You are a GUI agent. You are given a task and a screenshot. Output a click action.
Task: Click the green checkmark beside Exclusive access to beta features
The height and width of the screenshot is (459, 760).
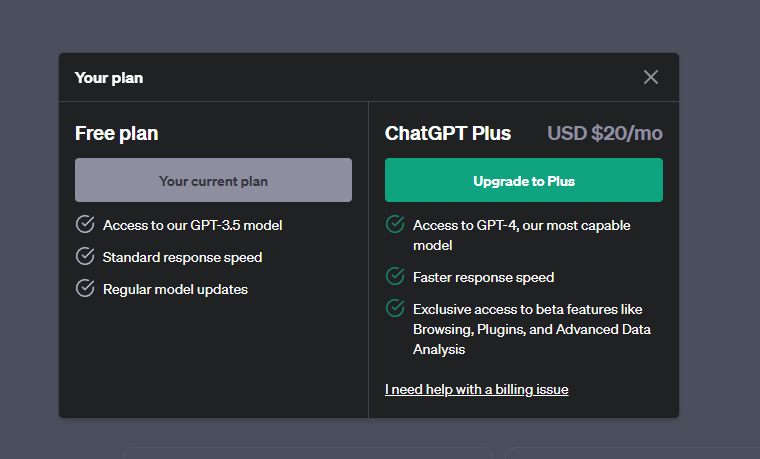tap(395, 308)
